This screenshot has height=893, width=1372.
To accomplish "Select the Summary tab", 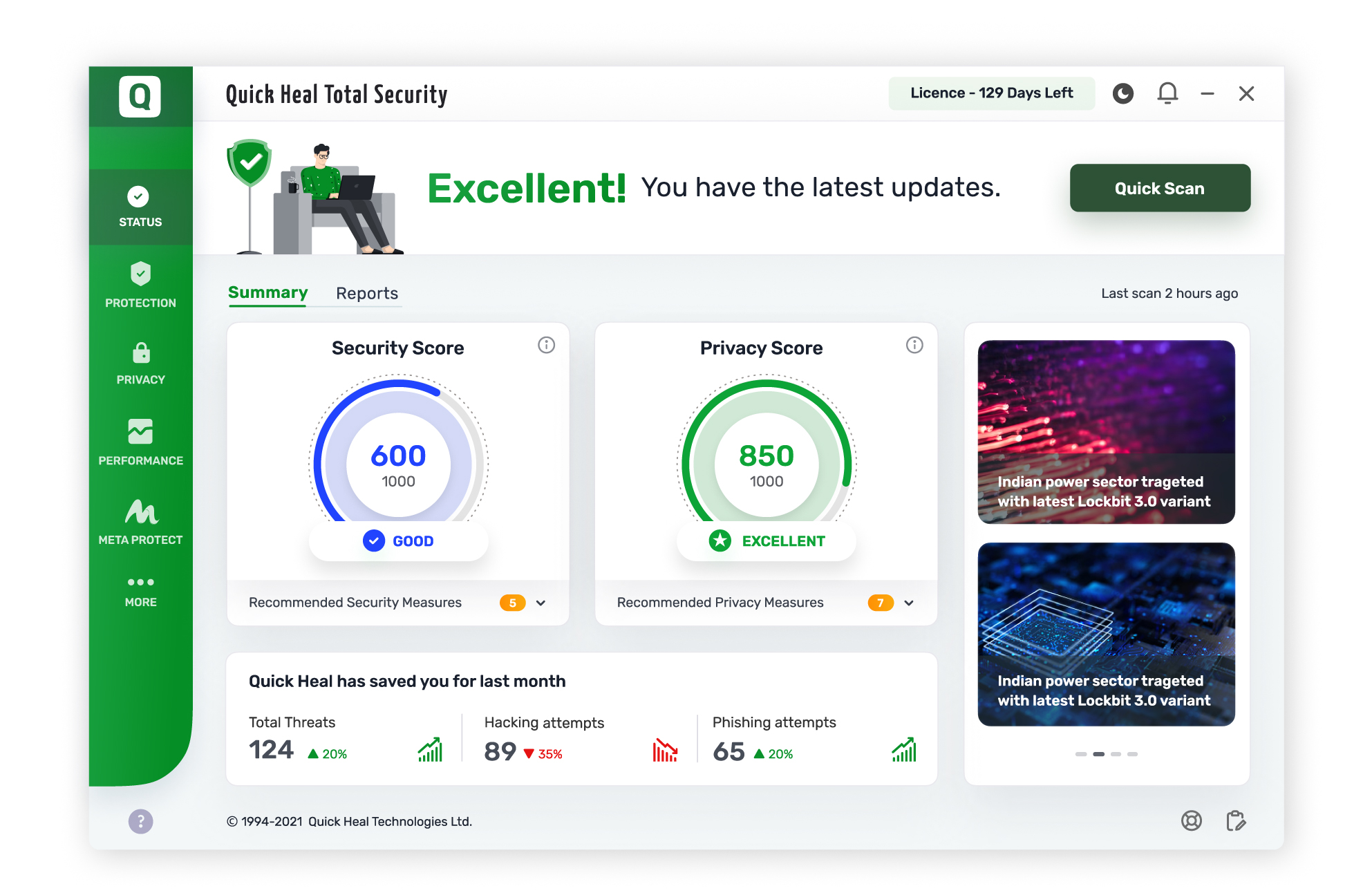I will (267, 292).
